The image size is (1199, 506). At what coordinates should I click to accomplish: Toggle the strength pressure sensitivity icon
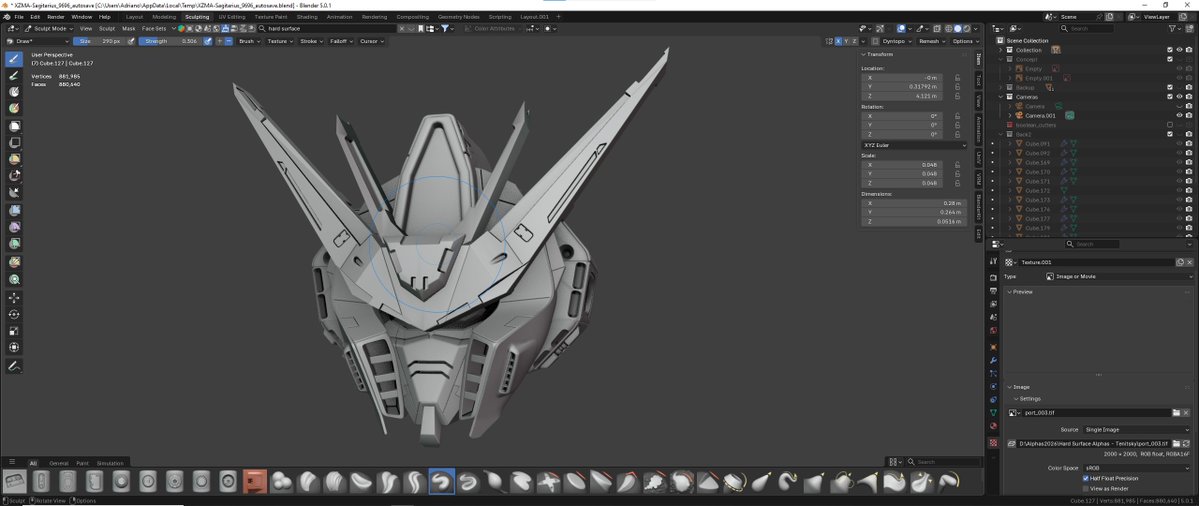pos(208,41)
